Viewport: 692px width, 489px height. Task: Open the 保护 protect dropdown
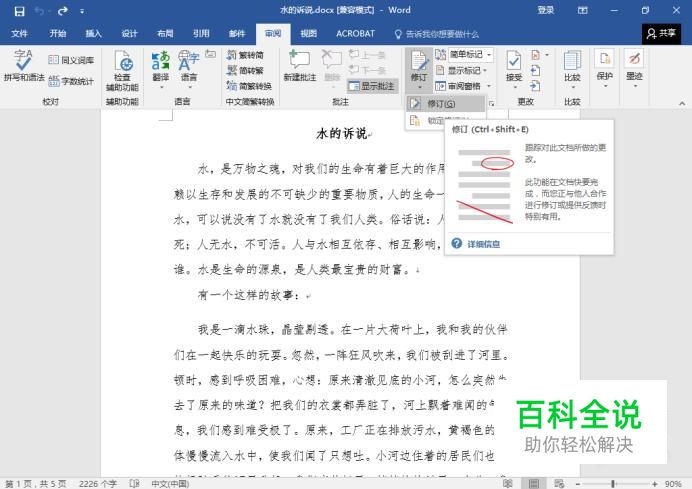(605, 69)
